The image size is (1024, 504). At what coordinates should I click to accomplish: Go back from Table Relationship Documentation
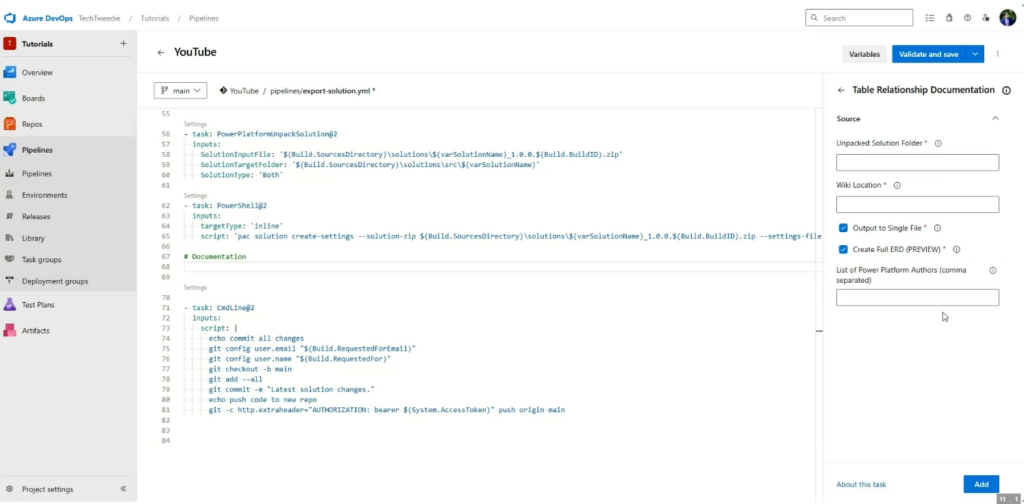pos(841,90)
